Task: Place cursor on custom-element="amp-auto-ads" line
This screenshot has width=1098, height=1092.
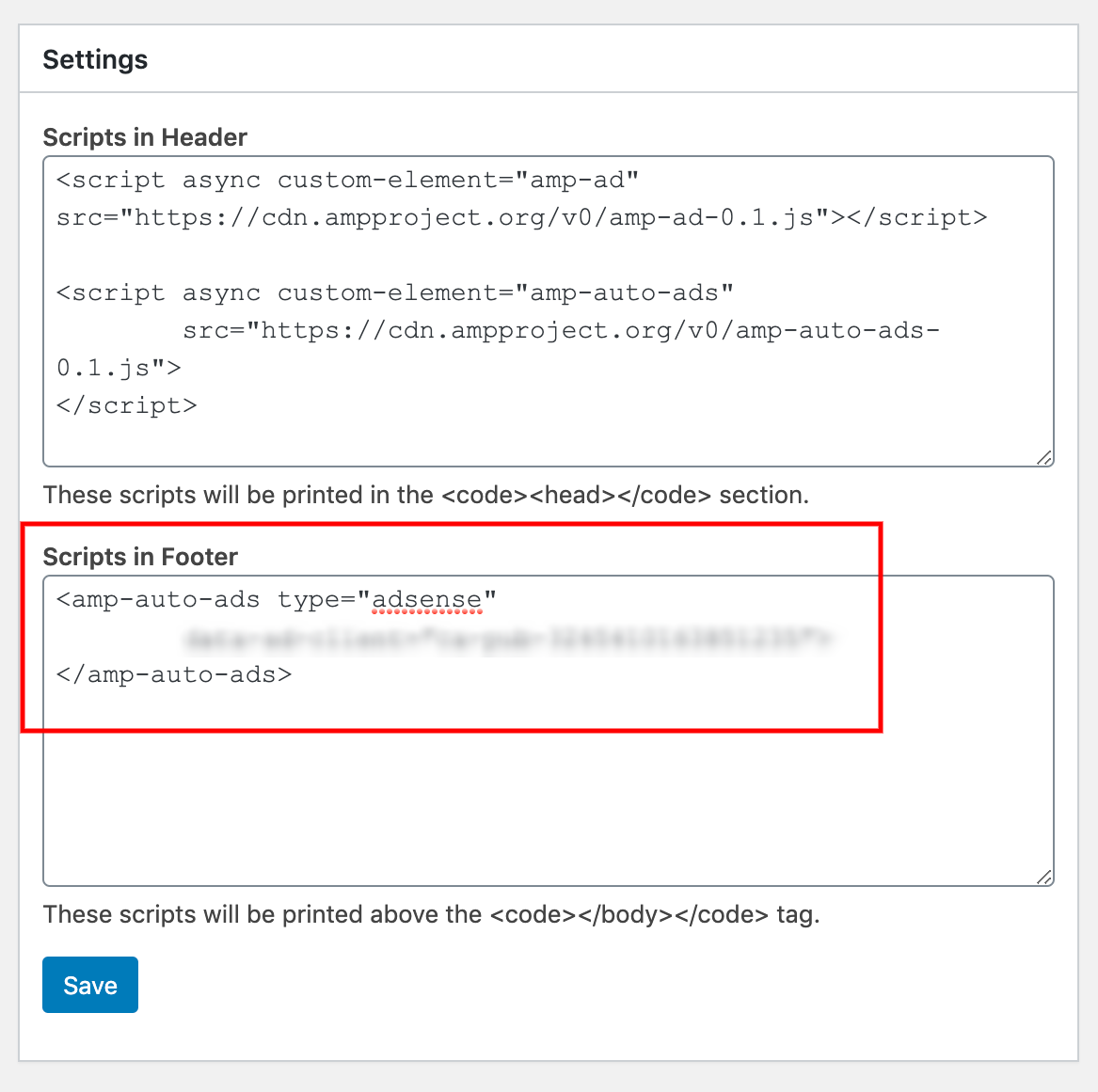Action: click(394, 293)
